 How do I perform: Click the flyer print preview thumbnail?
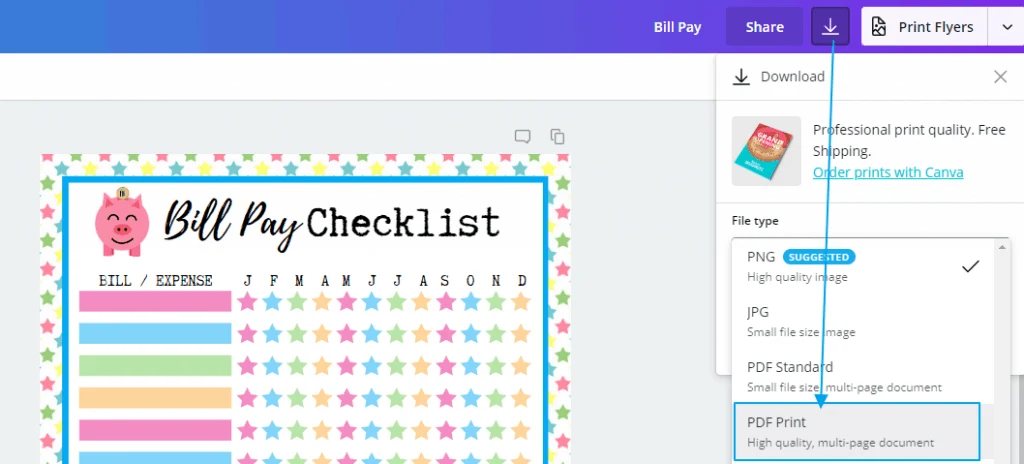pos(766,151)
